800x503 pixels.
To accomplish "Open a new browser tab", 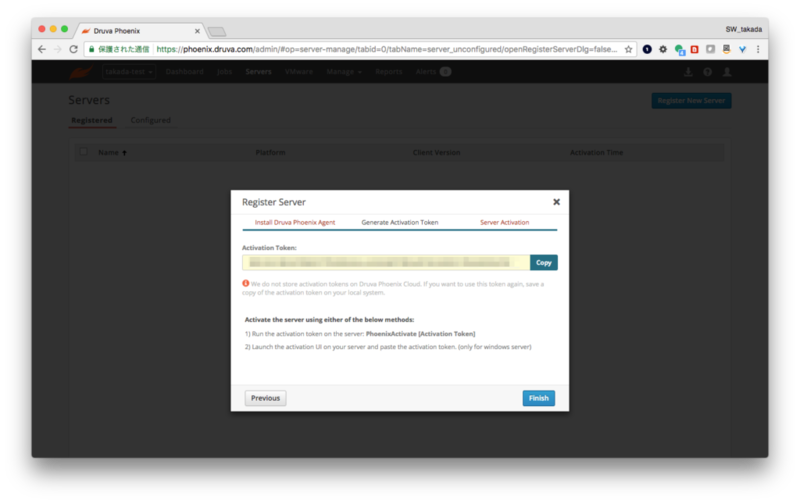I will click(217, 32).
